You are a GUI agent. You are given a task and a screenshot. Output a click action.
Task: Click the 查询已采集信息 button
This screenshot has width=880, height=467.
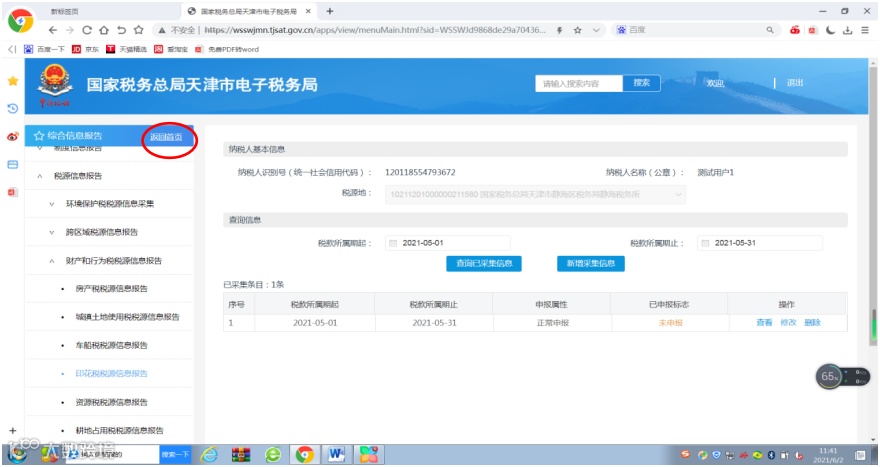[x=484, y=263]
